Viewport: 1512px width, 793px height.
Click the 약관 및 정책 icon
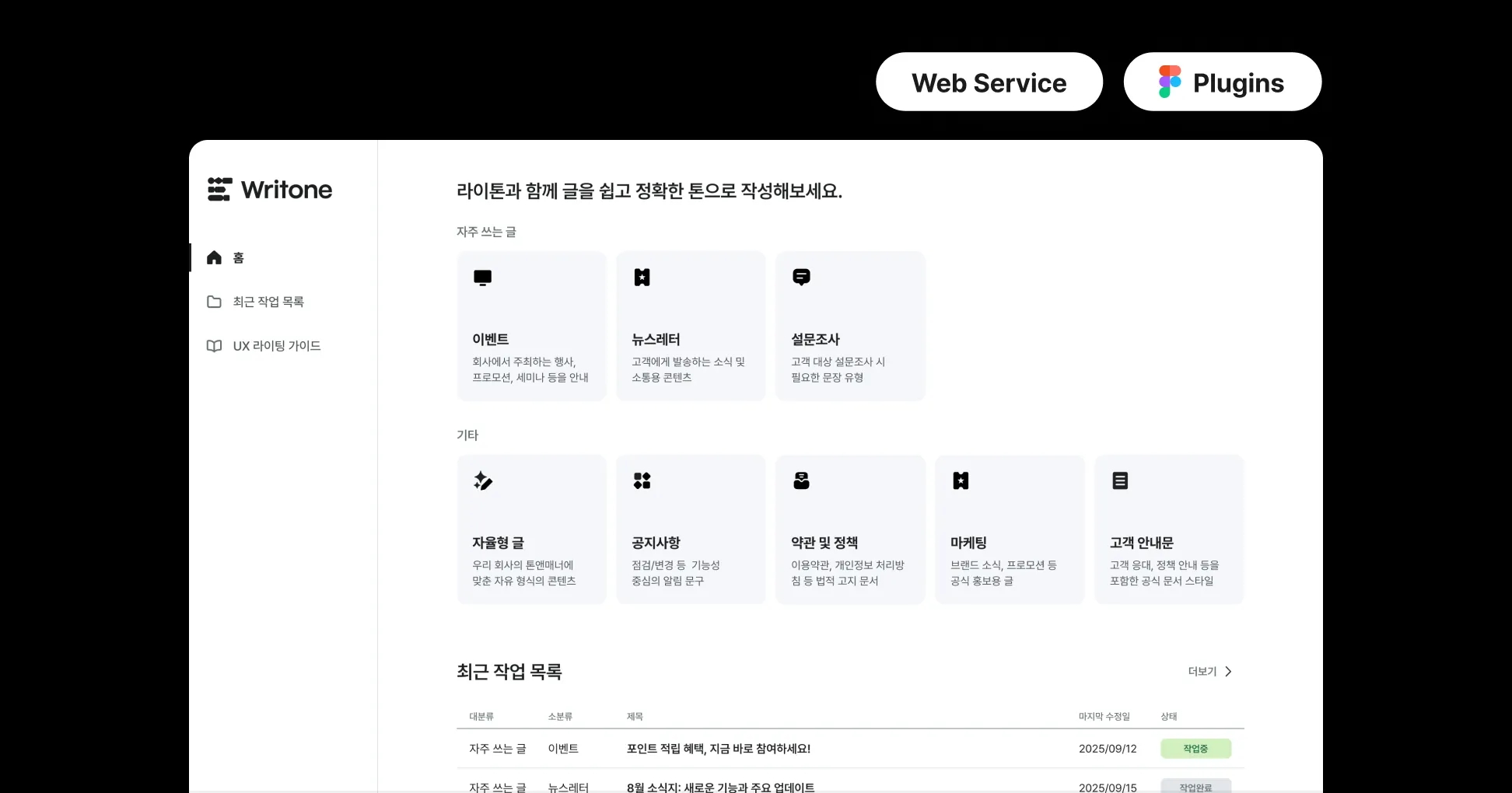click(x=801, y=481)
